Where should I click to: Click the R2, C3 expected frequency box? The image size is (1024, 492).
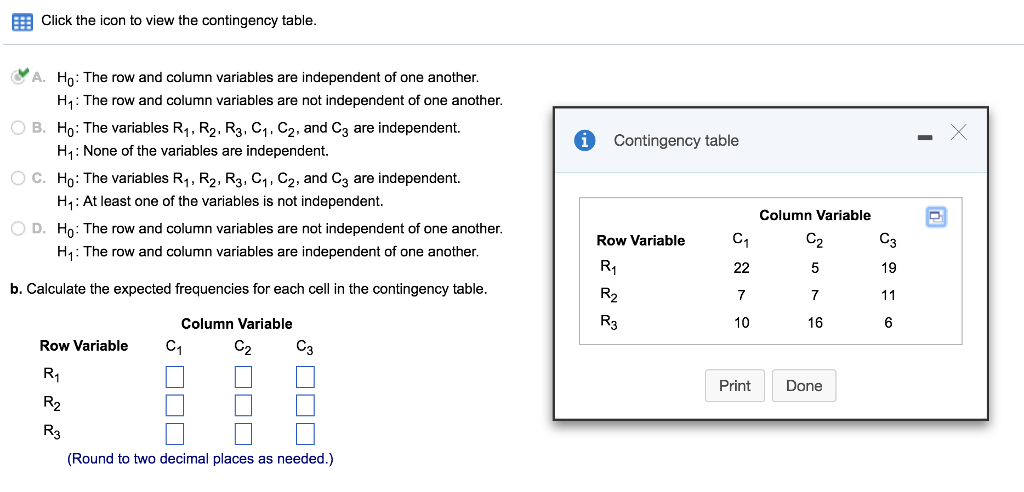tap(305, 406)
